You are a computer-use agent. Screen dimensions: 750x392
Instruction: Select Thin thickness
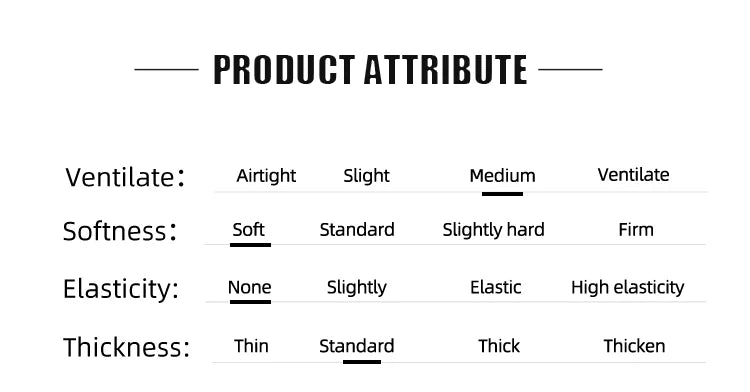click(x=251, y=346)
